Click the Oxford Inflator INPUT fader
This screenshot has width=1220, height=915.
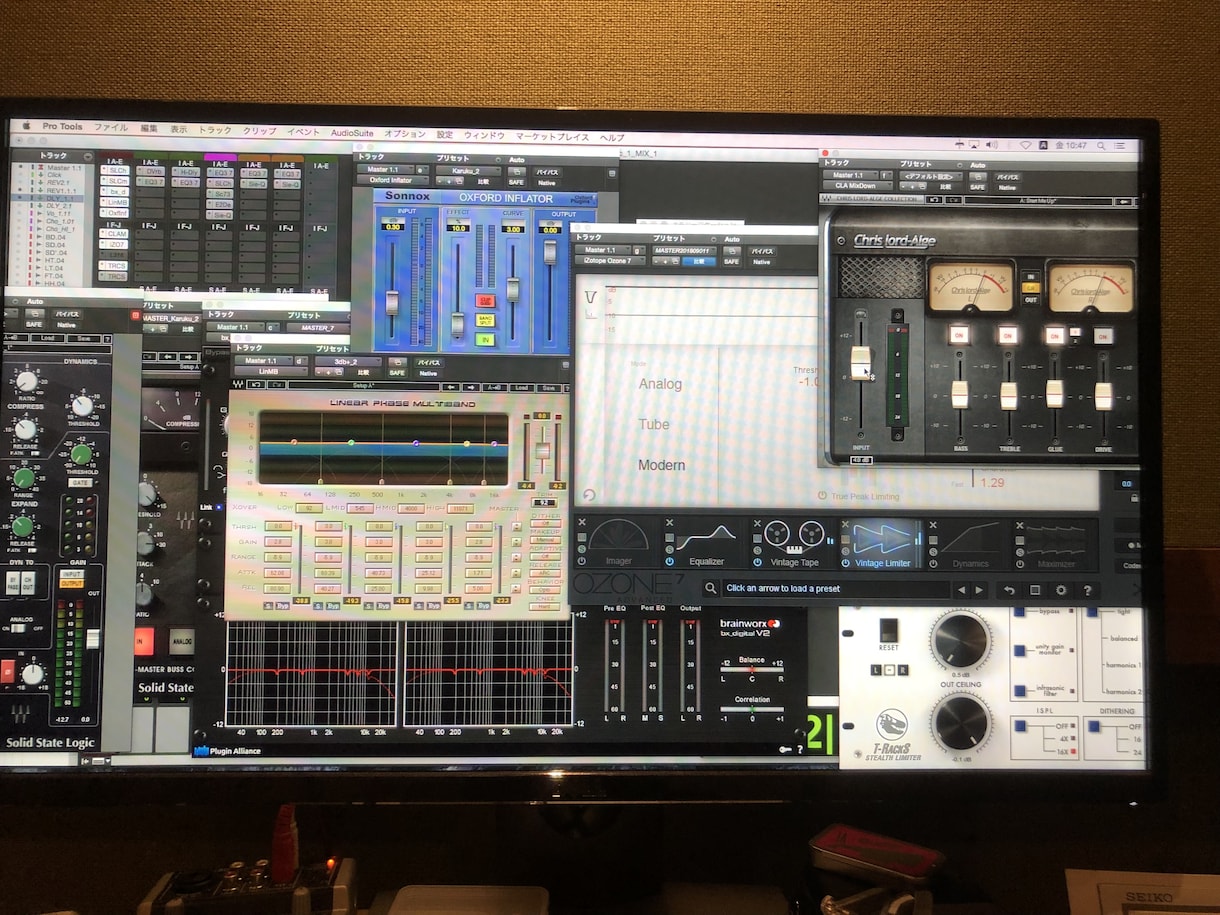(392, 301)
